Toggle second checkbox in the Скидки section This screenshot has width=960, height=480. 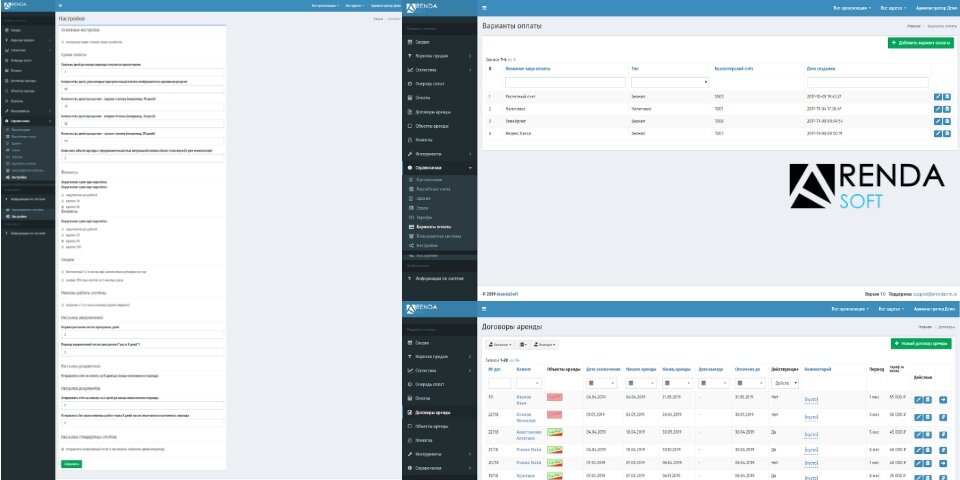[63, 280]
